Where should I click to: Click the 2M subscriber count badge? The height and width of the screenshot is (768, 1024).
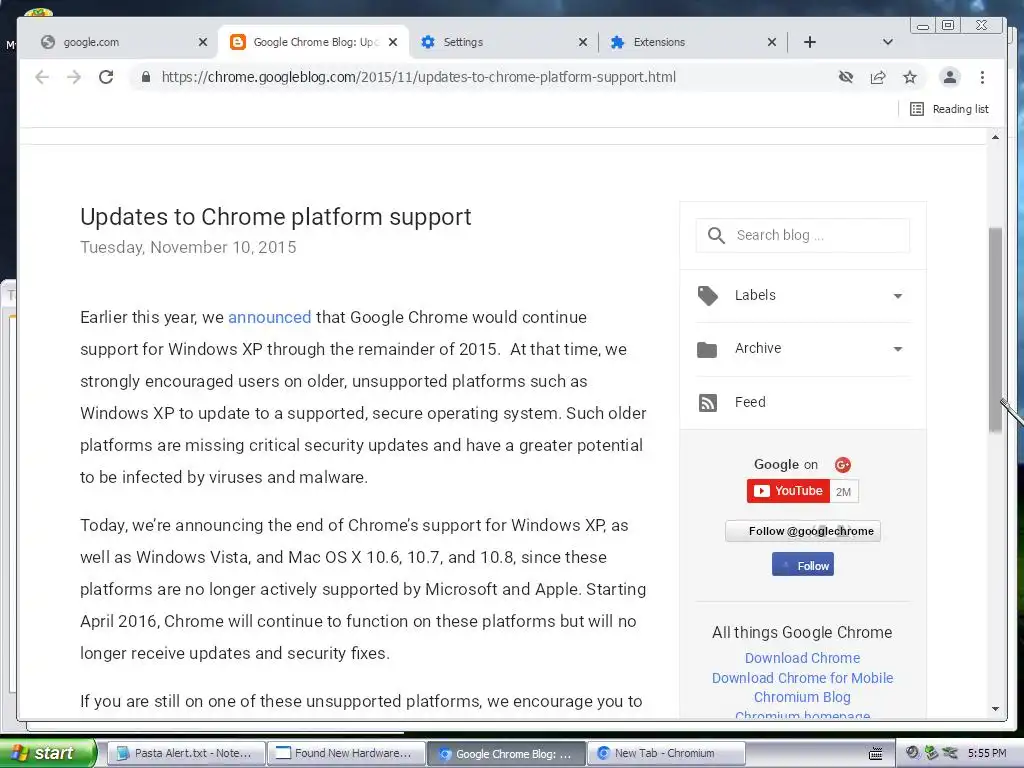pos(844,492)
